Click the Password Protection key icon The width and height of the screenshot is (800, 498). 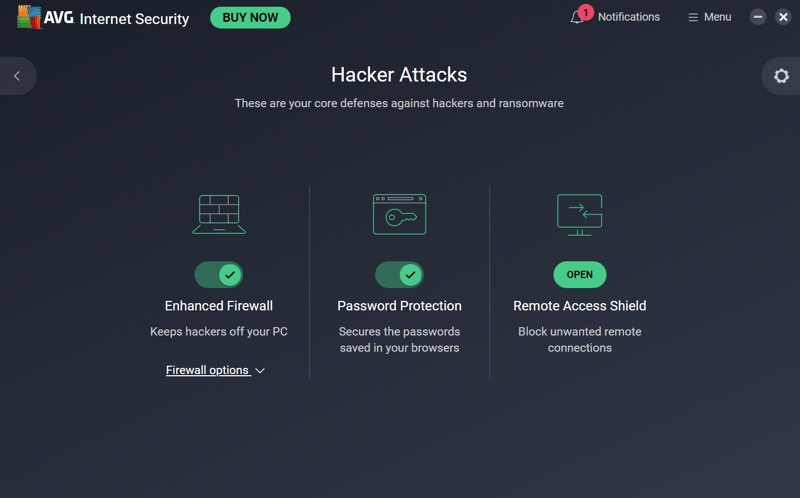point(399,214)
